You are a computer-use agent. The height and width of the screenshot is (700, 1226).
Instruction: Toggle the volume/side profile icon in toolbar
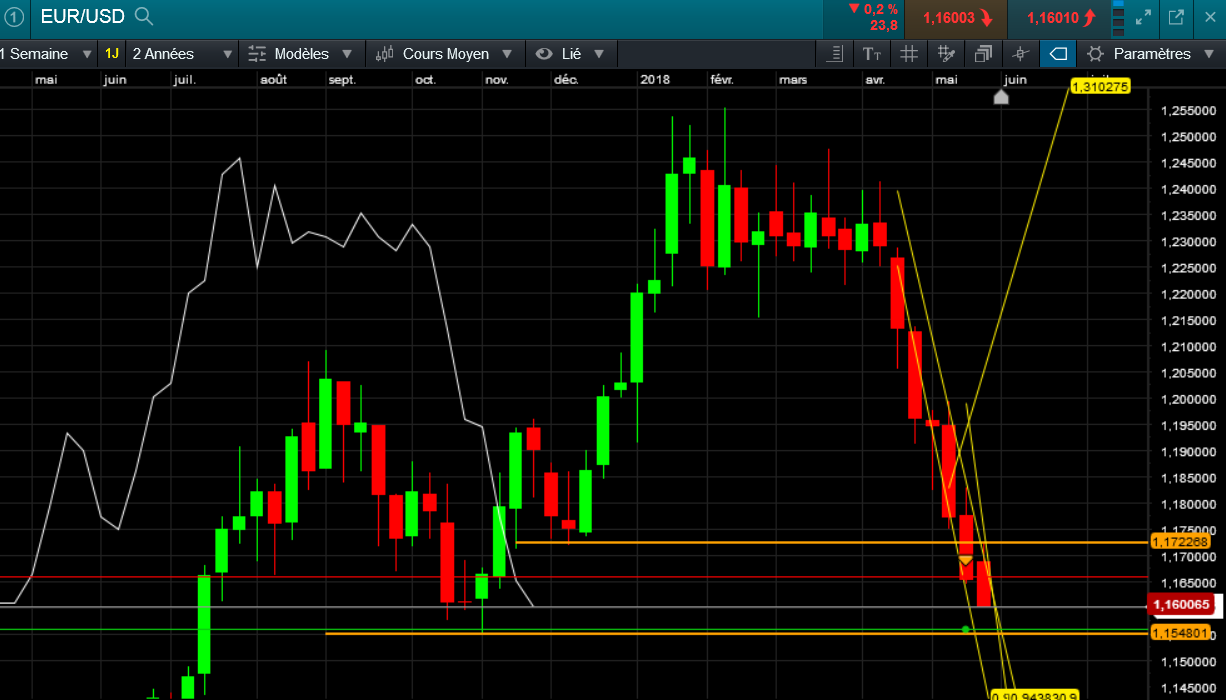pos(837,54)
